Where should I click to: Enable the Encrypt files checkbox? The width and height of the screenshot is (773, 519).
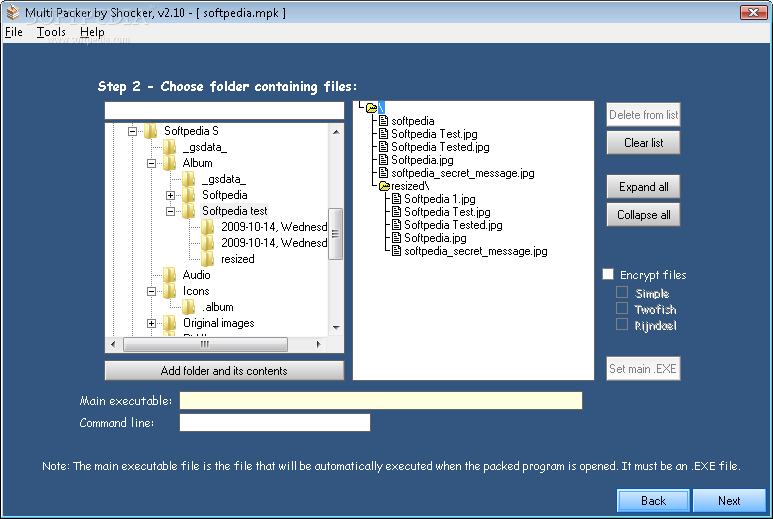tap(608, 274)
